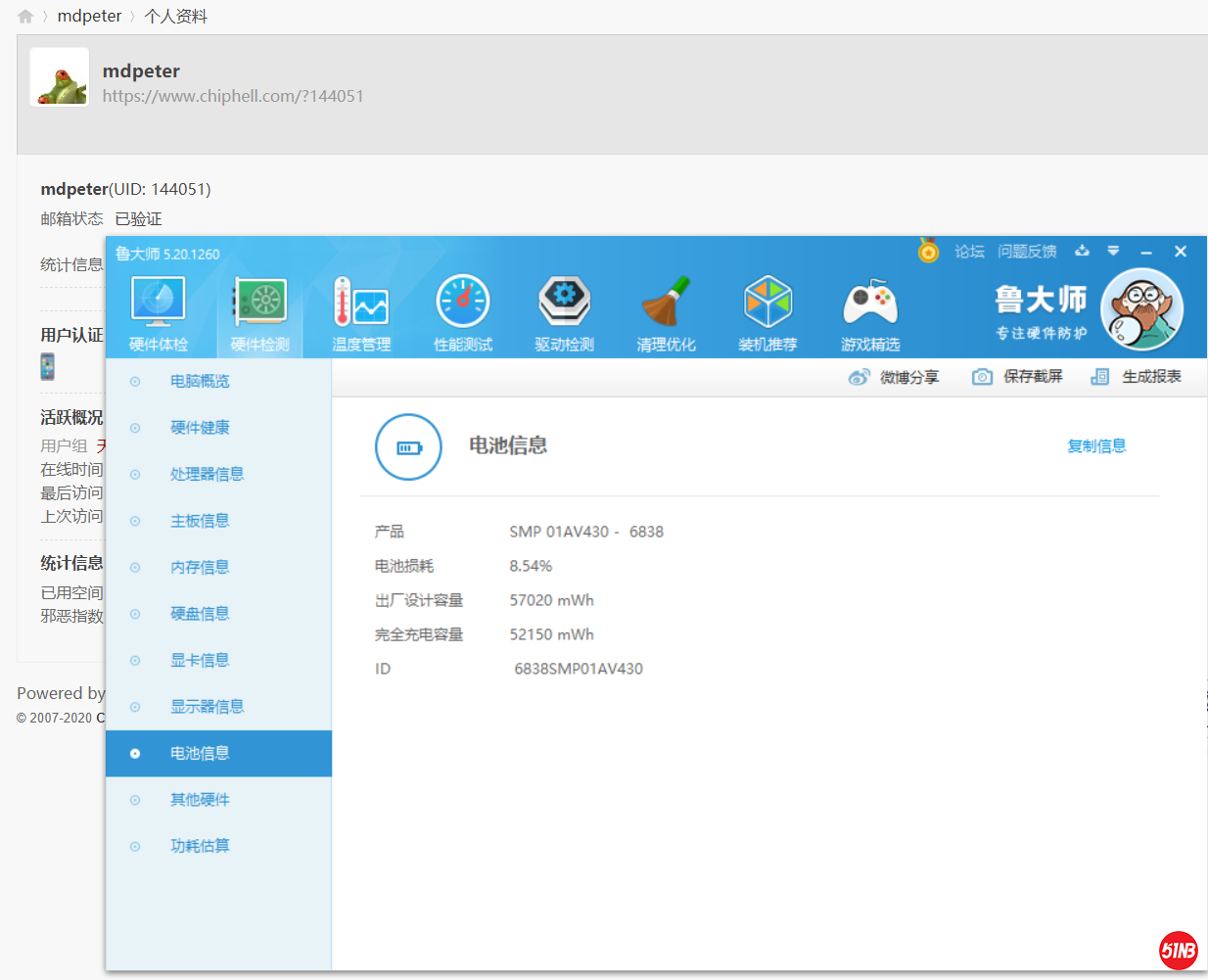1208x980 pixels.
Task: Click the 复制信息 copy info link
Action: [1096, 446]
